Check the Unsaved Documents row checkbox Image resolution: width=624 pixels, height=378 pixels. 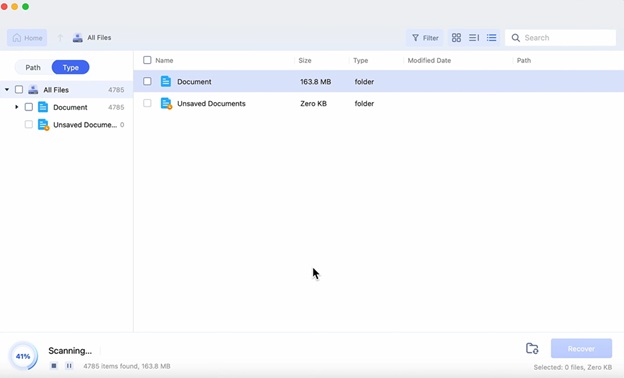147,103
